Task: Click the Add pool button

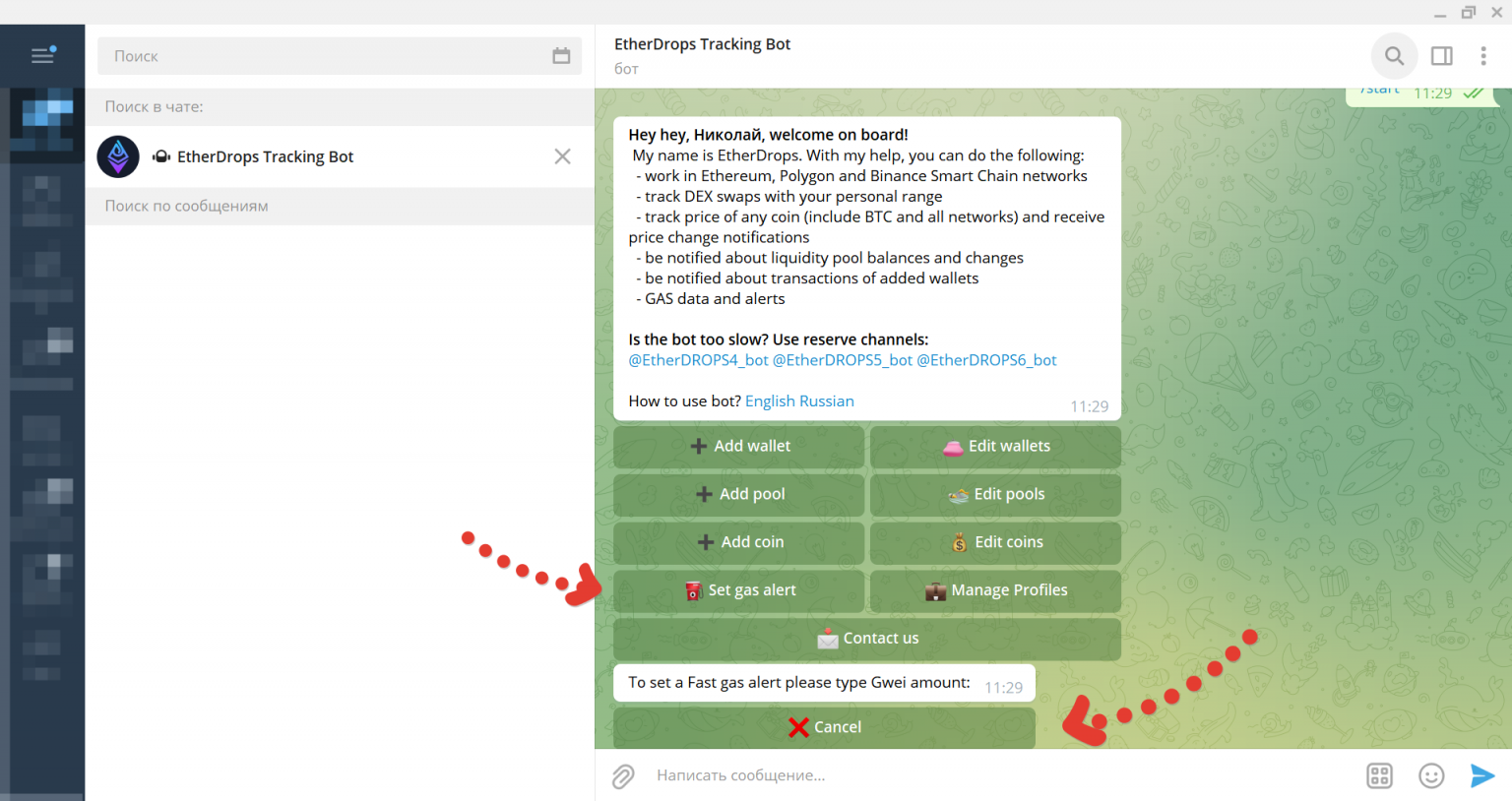Action: 739,495
